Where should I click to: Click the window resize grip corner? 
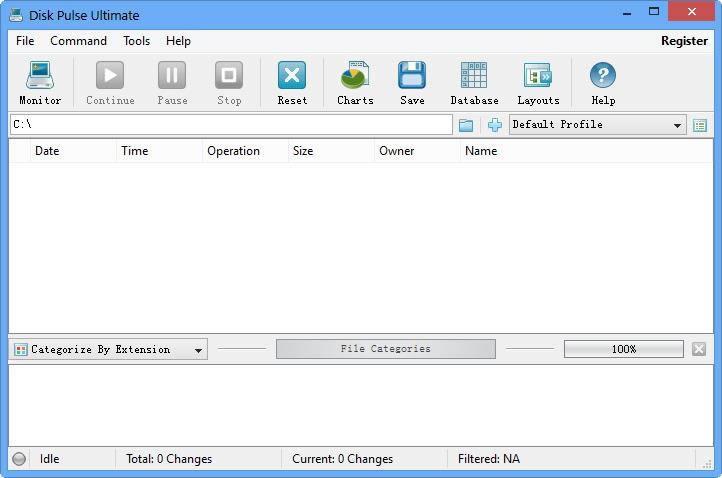click(x=707, y=464)
